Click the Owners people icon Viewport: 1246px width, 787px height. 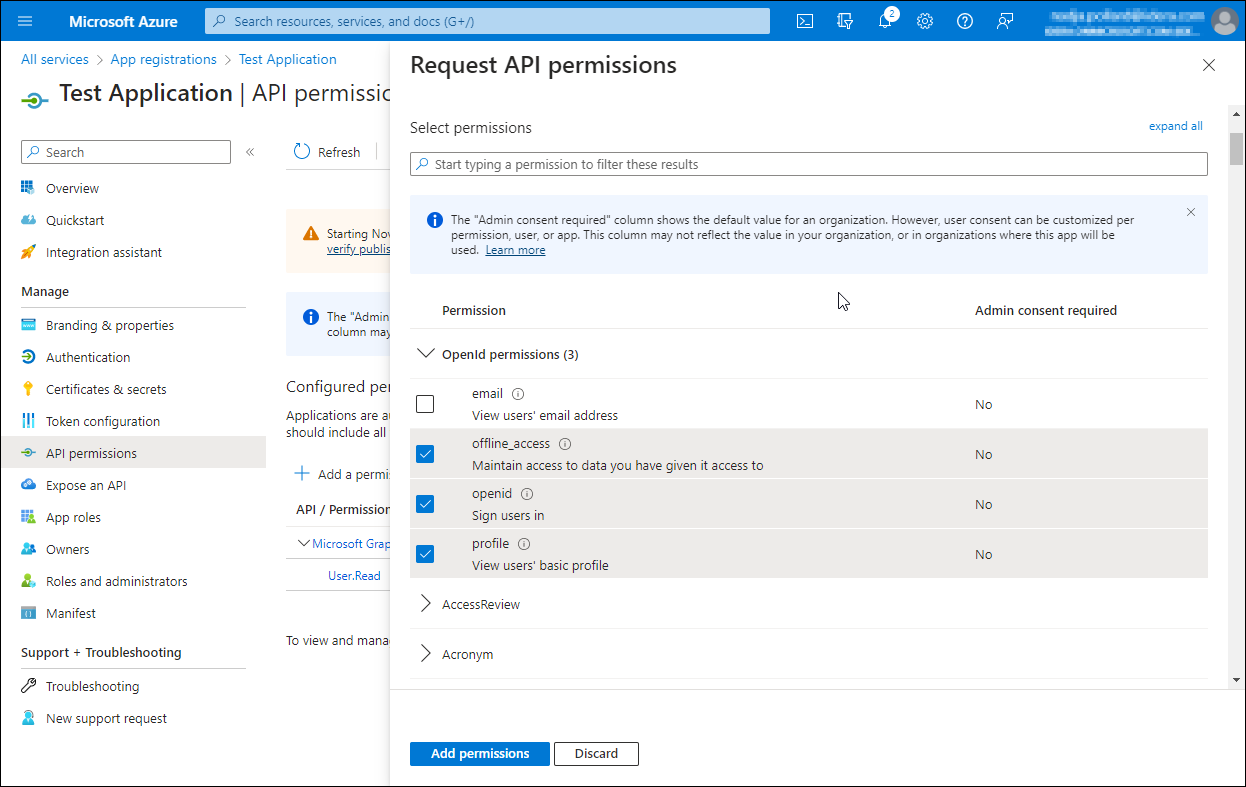(28, 549)
